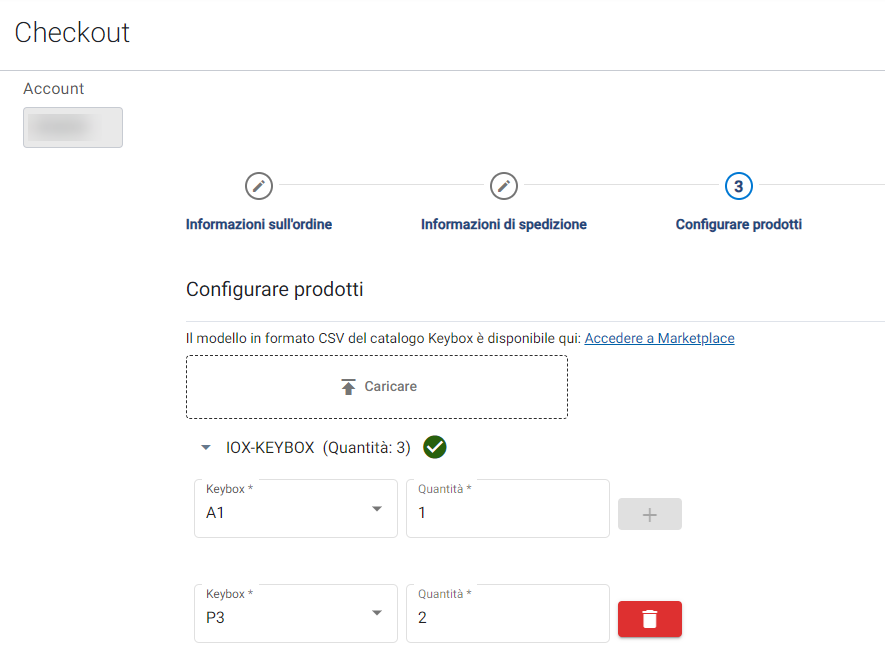Go to Informazioni di spedizione step label
This screenshot has width=885, height=657.
(503, 225)
